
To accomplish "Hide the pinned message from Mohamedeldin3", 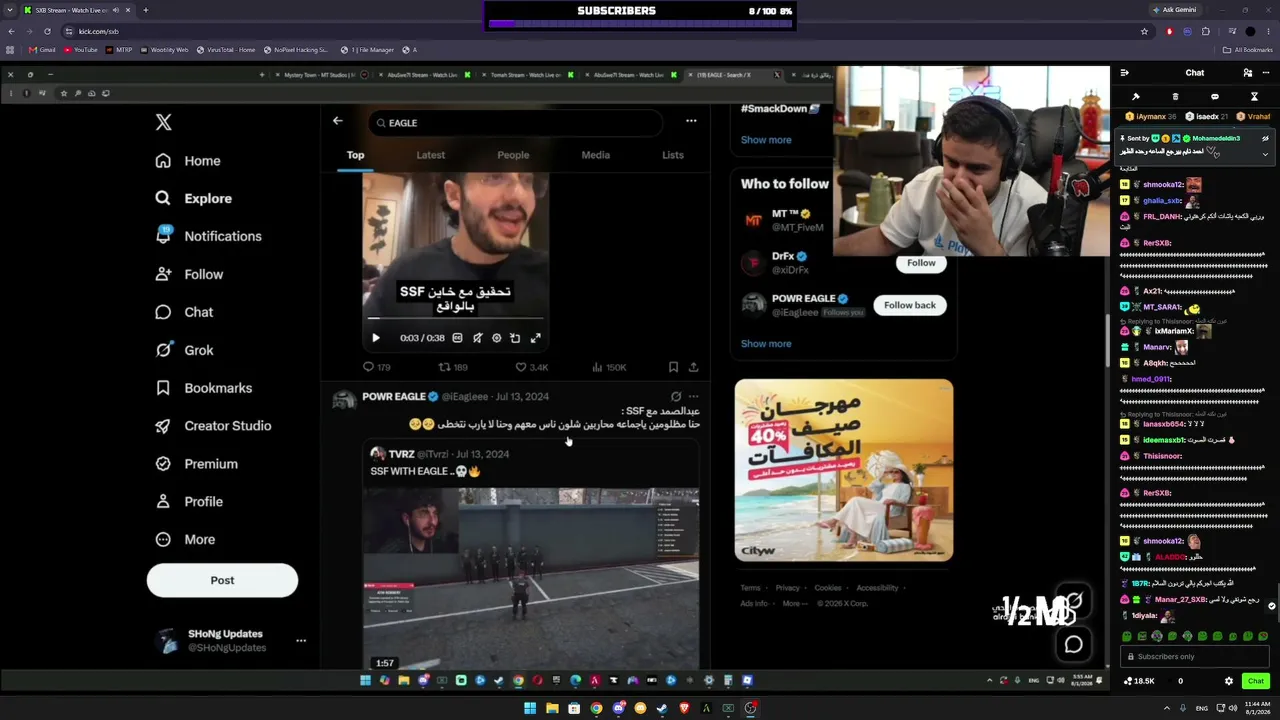I will (x=1265, y=139).
